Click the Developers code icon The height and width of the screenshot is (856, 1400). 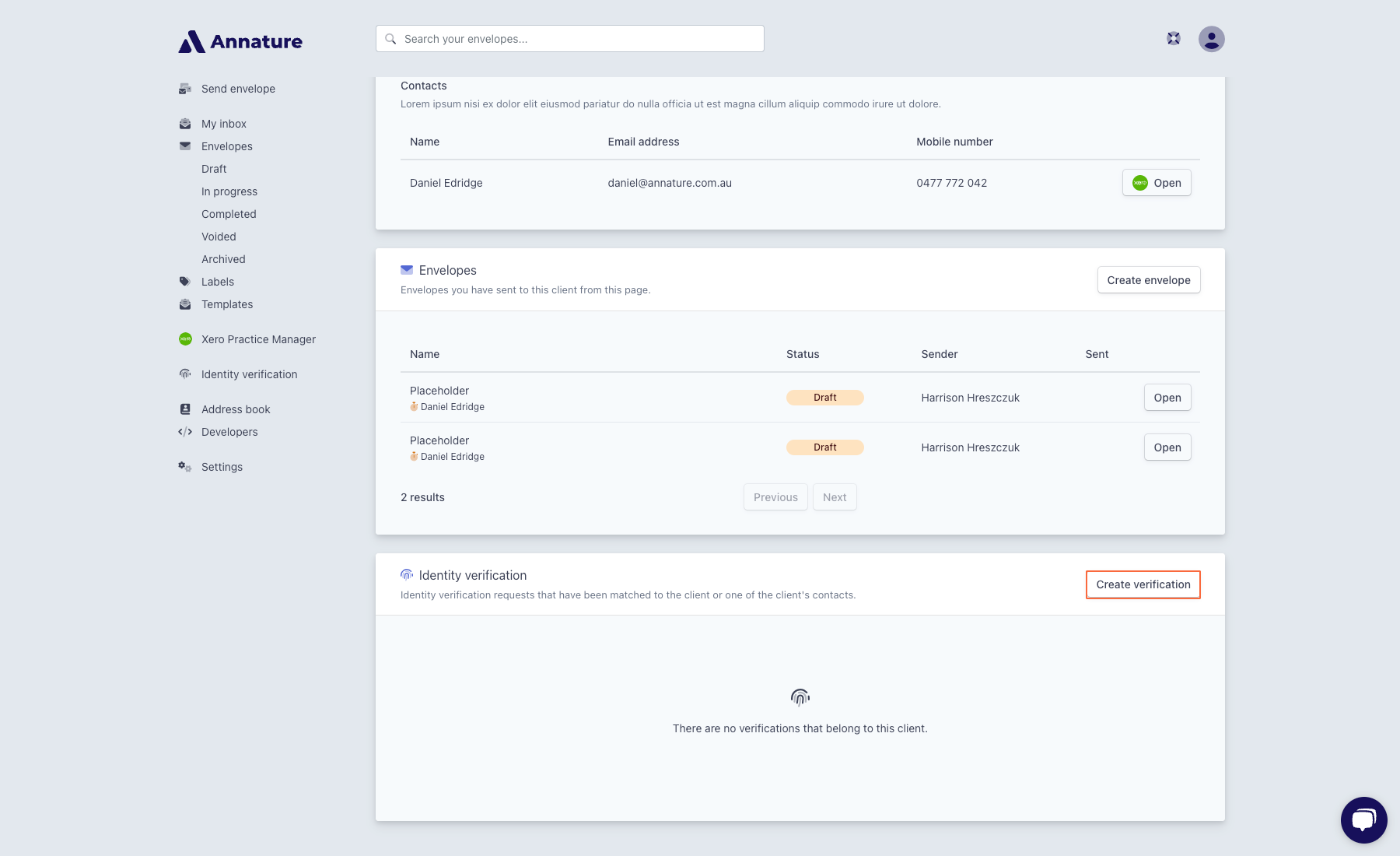point(184,432)
